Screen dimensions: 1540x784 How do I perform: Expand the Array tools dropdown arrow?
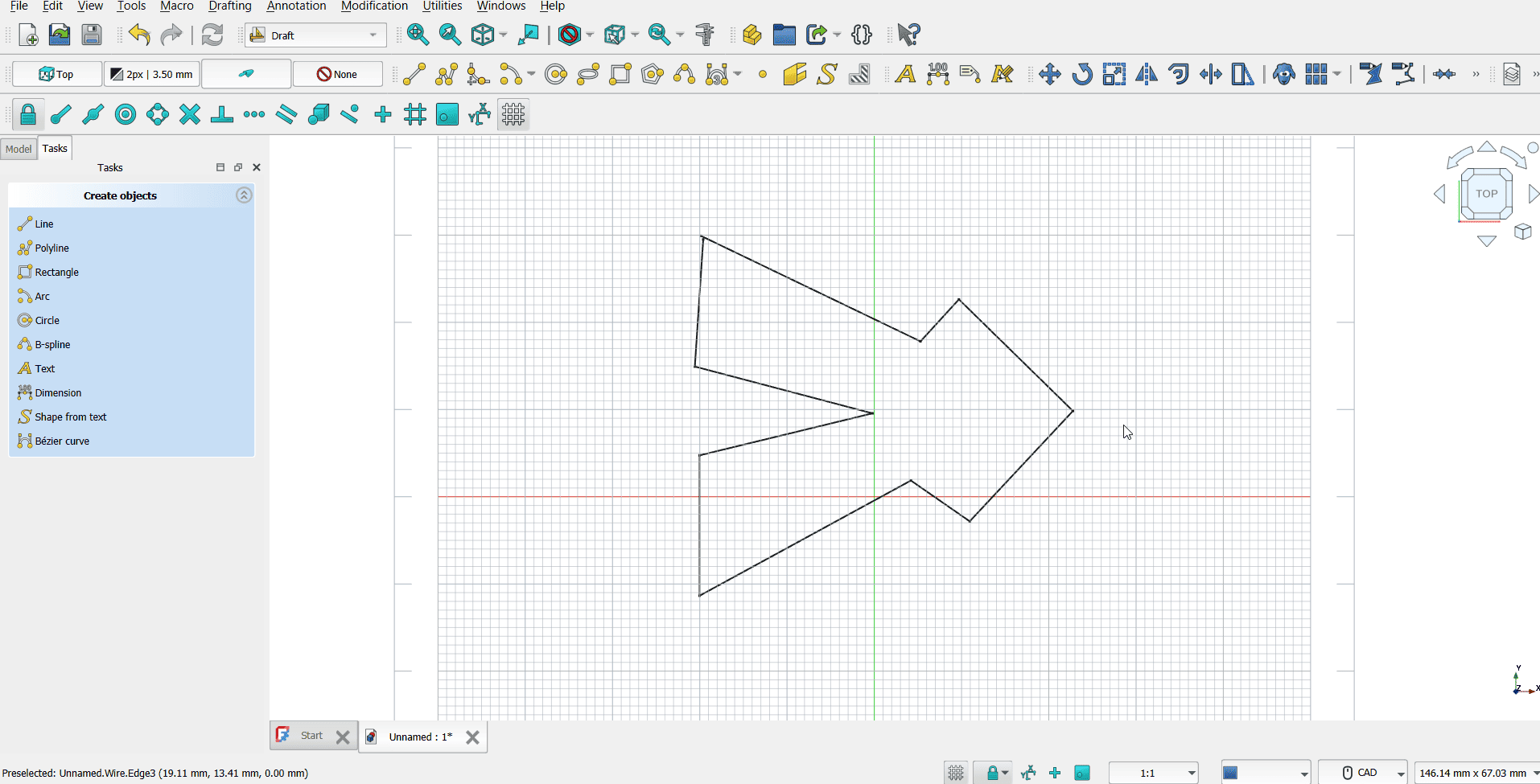[x=1336, y=75]
